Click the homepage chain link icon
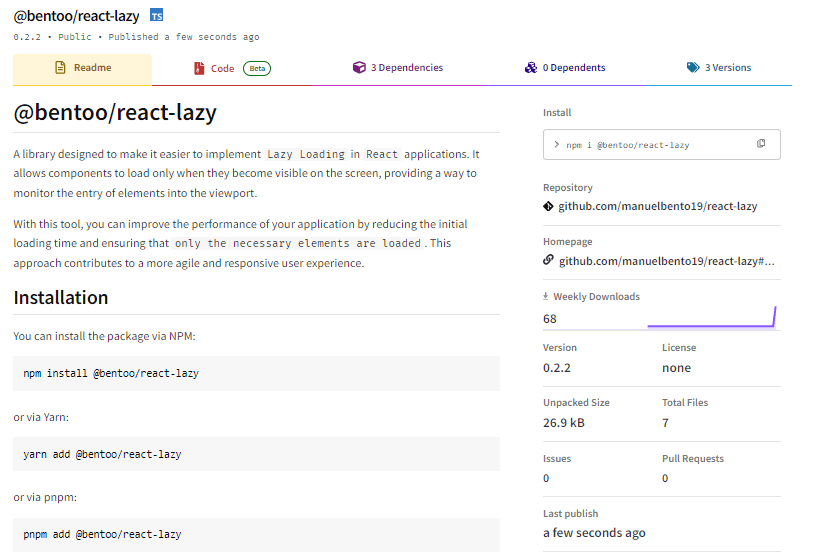 click(x=548, y=260)
